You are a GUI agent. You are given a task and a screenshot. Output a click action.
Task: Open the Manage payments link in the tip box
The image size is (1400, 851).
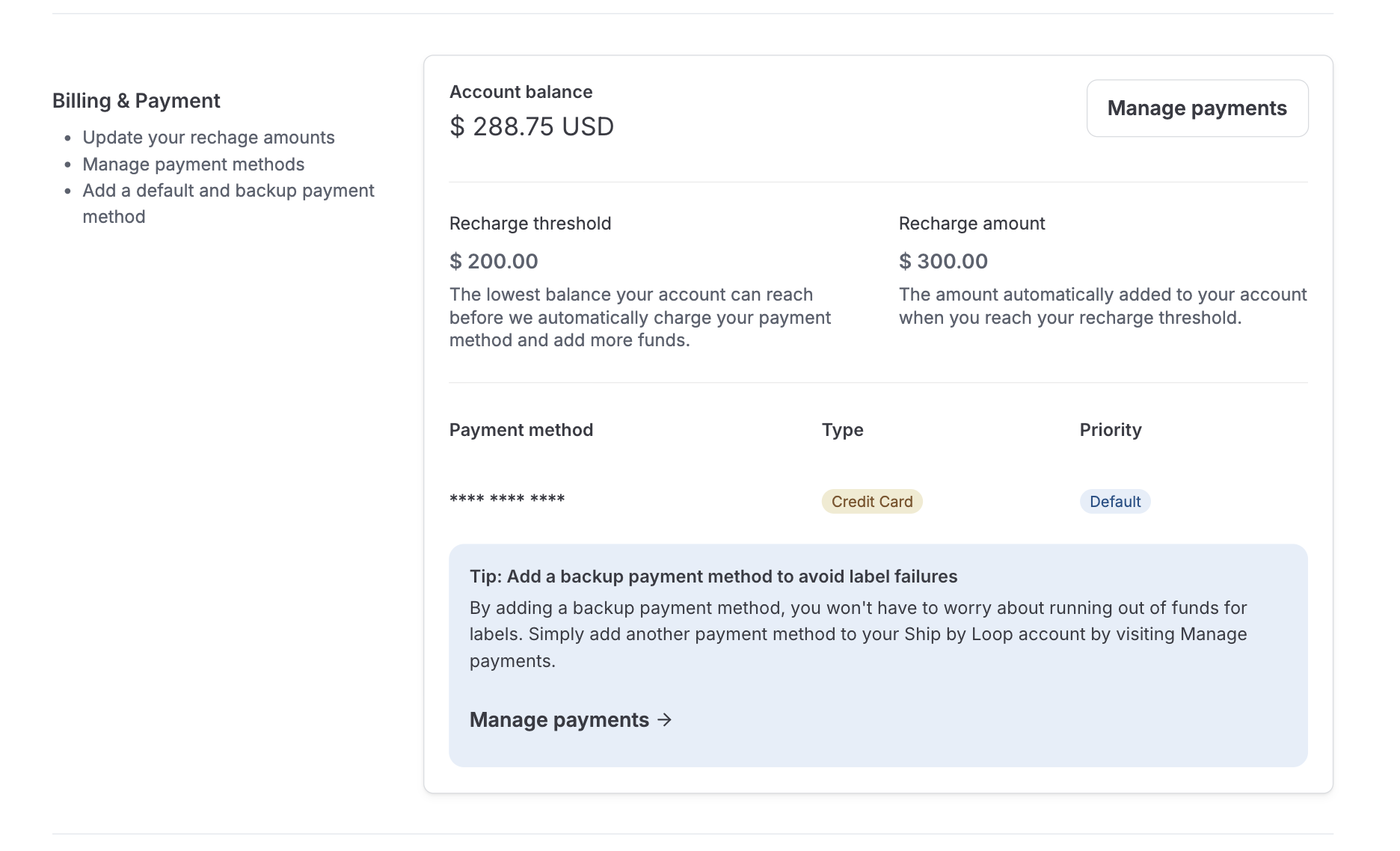point(559,719)
